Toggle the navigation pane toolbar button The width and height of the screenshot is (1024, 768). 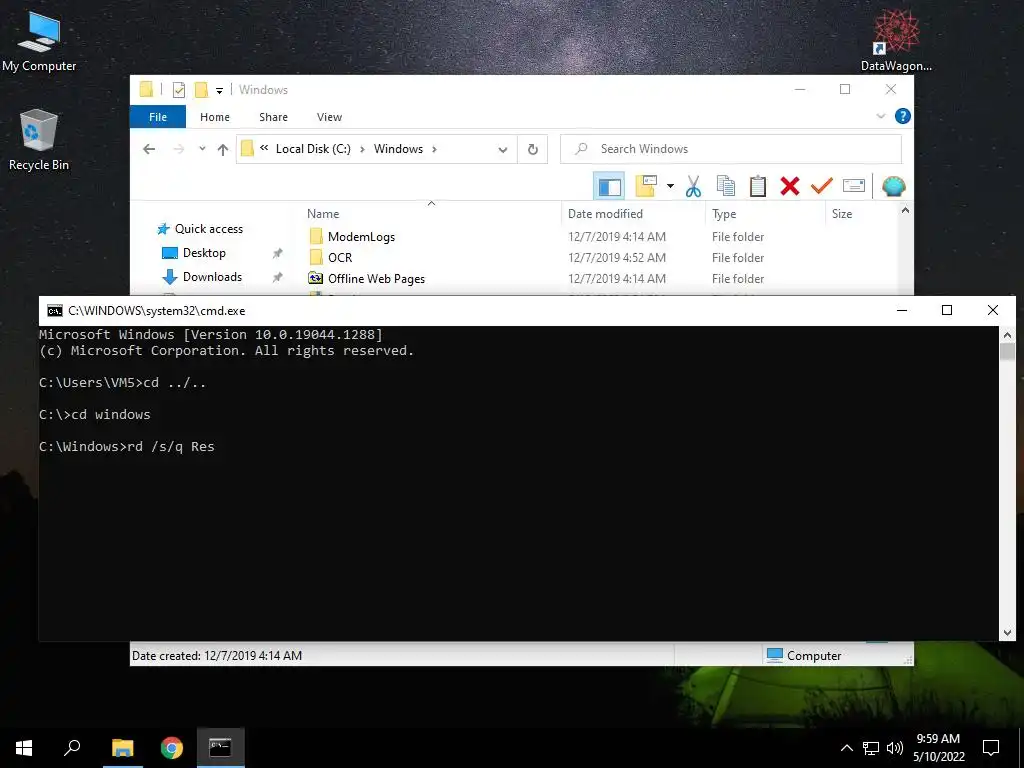point(609,187)
